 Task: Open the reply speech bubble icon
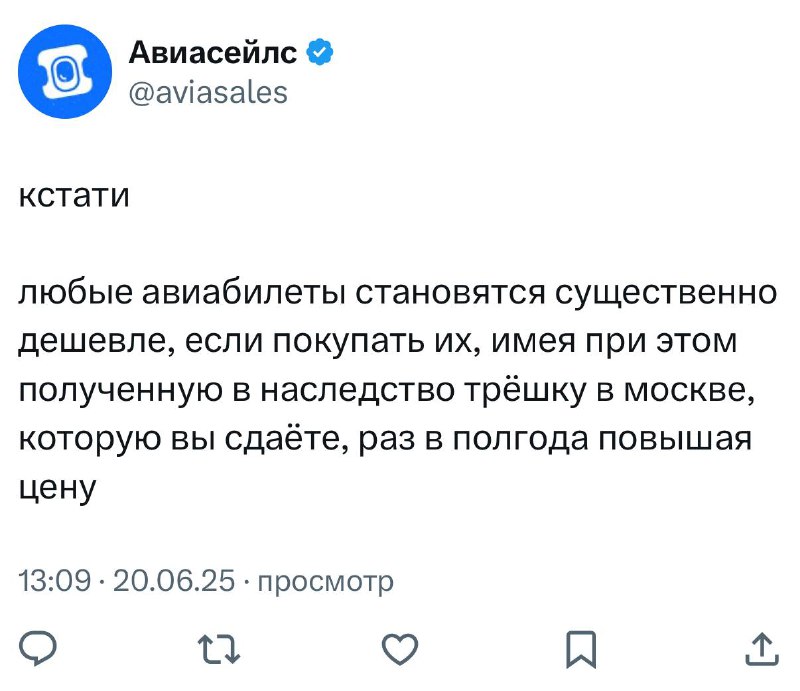(x=37, y=648)
